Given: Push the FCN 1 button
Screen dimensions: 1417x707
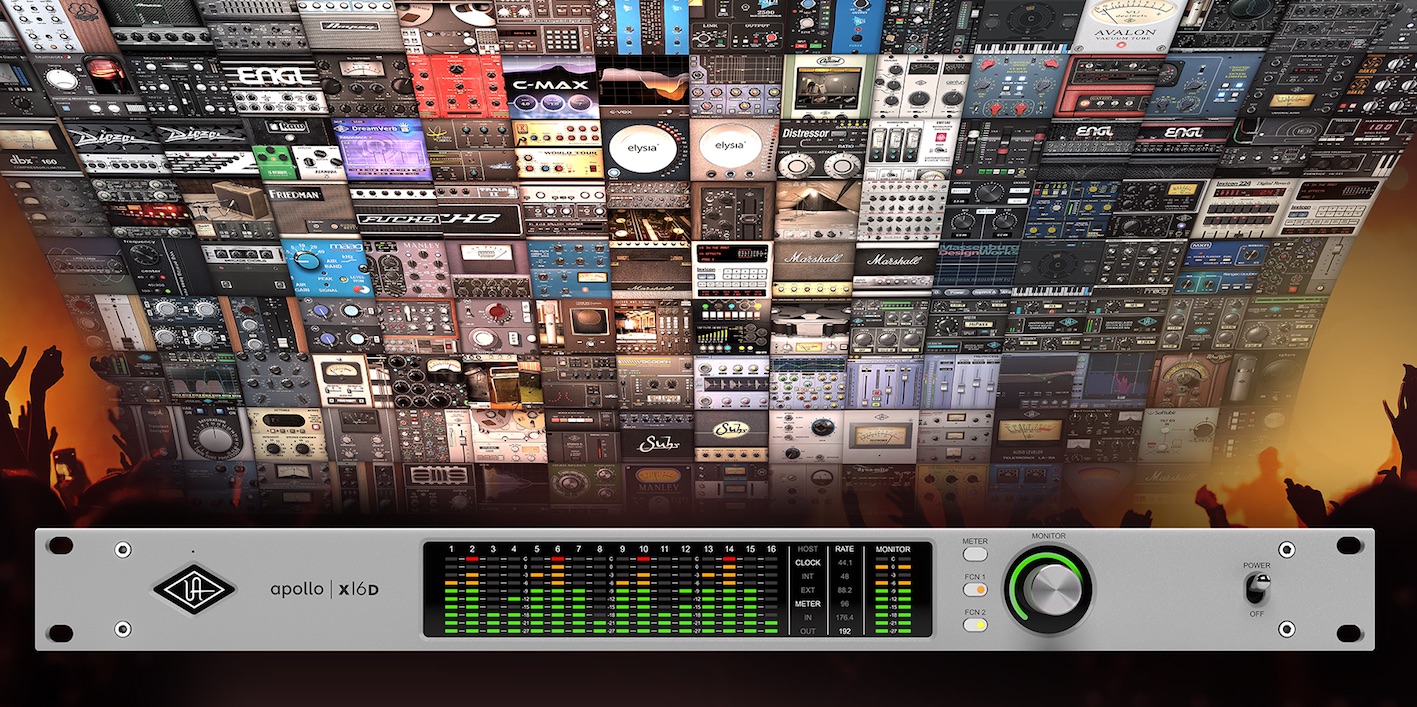Looking at the screenshot, I should [975, 590].
